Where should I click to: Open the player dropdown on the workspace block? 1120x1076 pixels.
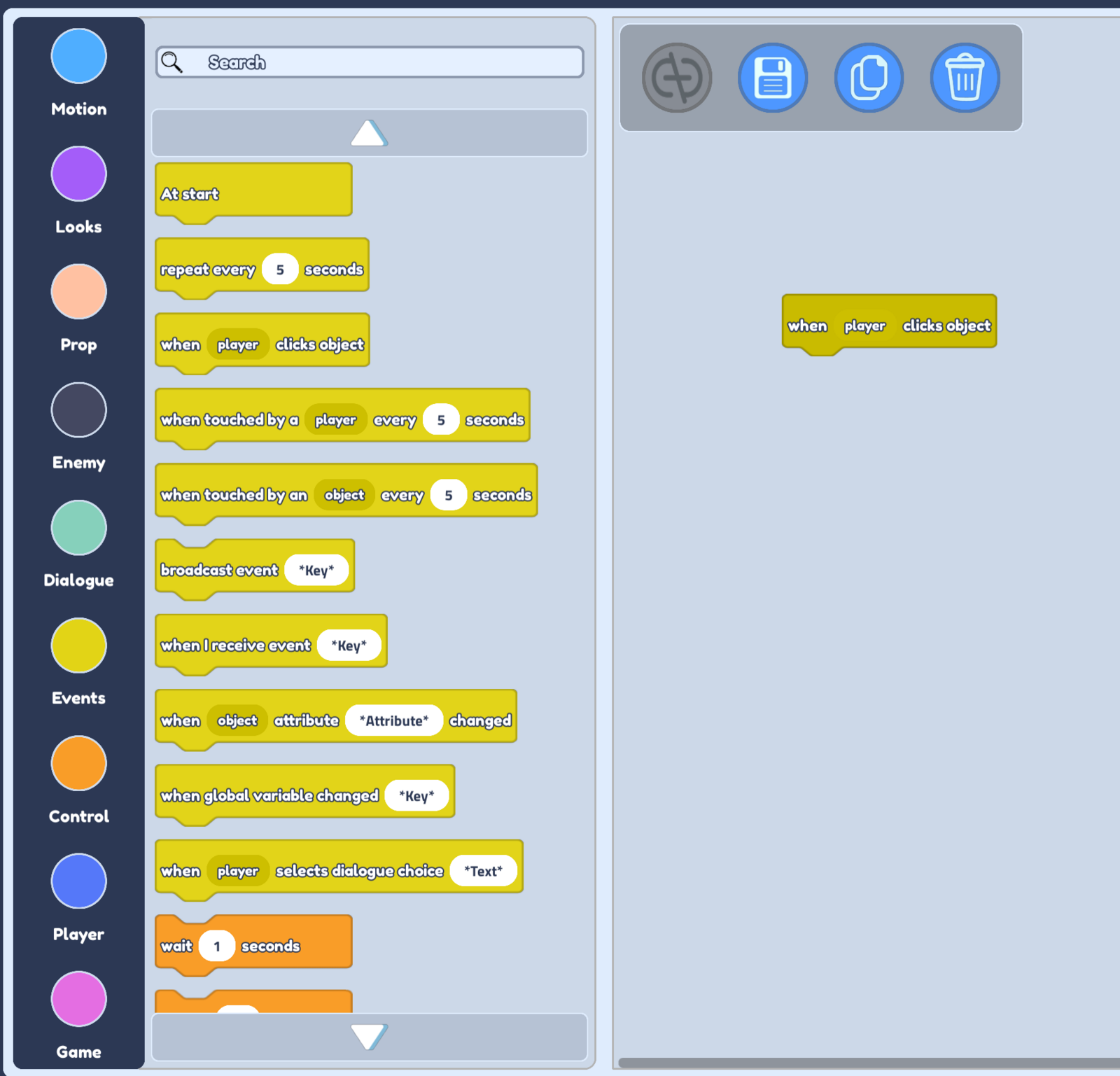coord(864,326)
